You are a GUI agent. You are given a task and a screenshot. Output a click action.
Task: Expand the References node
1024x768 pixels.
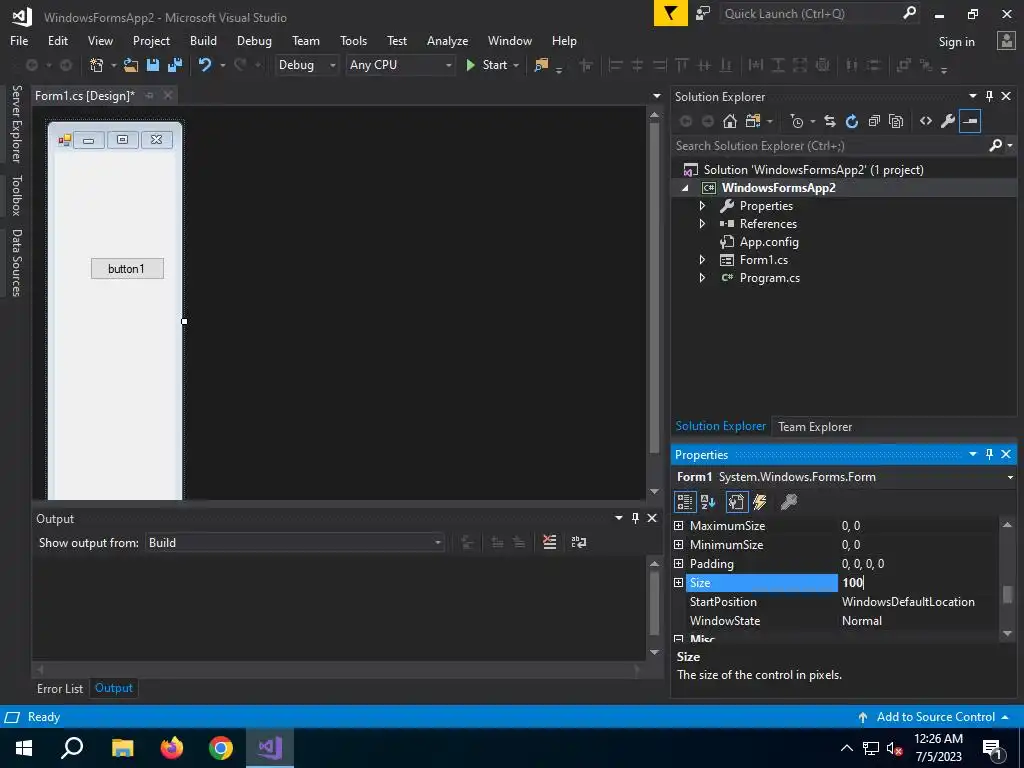pyautogui.click(x=702, y=223)
